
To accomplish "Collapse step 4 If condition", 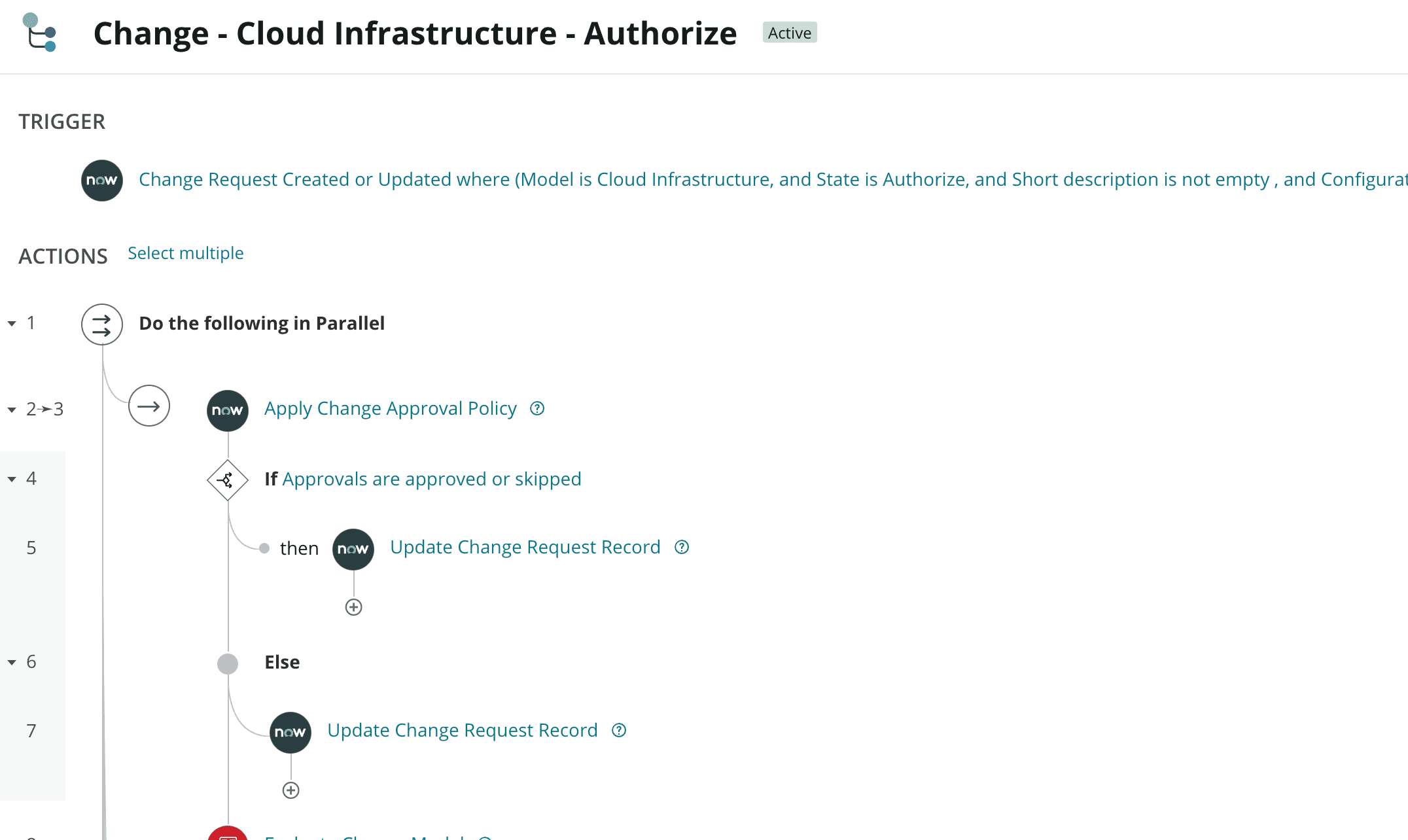I will coord(12,479).
